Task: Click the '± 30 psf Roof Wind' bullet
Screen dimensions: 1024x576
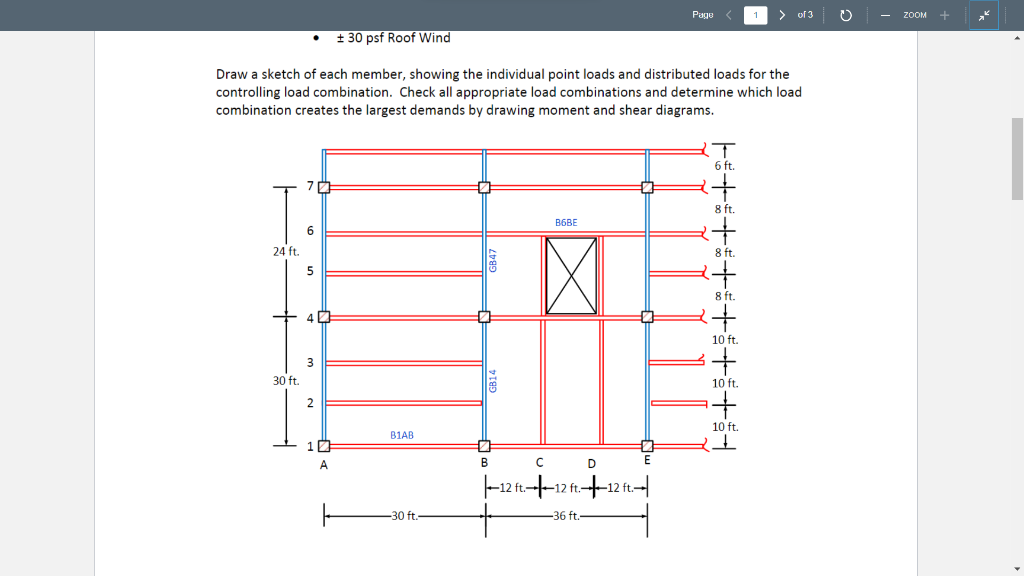Action: [x=393, y=38]
